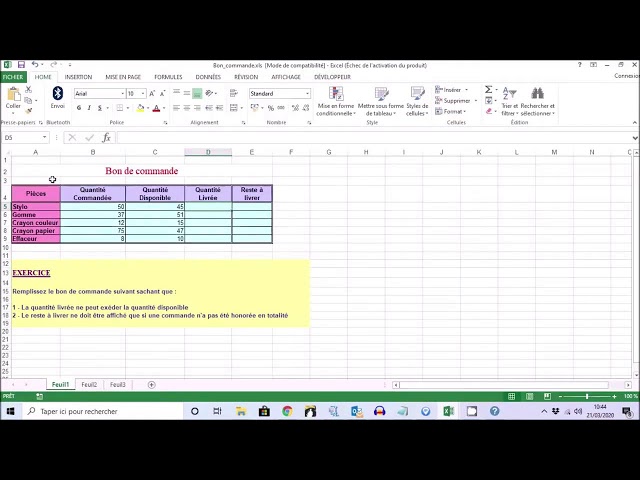
Task: Click the Insérer cells button
Action: click(x=451, y=90)
